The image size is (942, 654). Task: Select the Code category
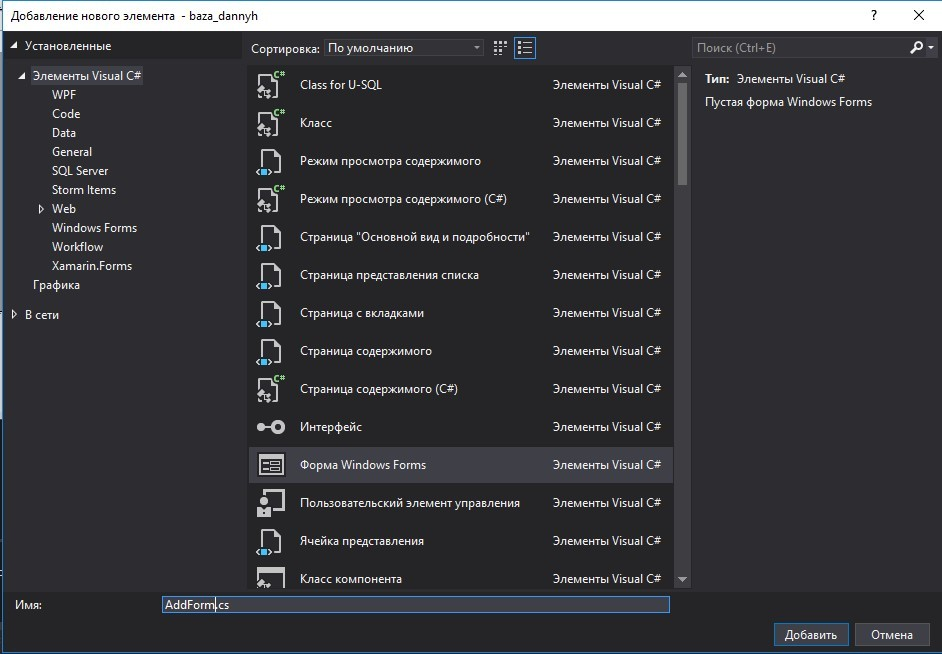click(x=66, y=114)
